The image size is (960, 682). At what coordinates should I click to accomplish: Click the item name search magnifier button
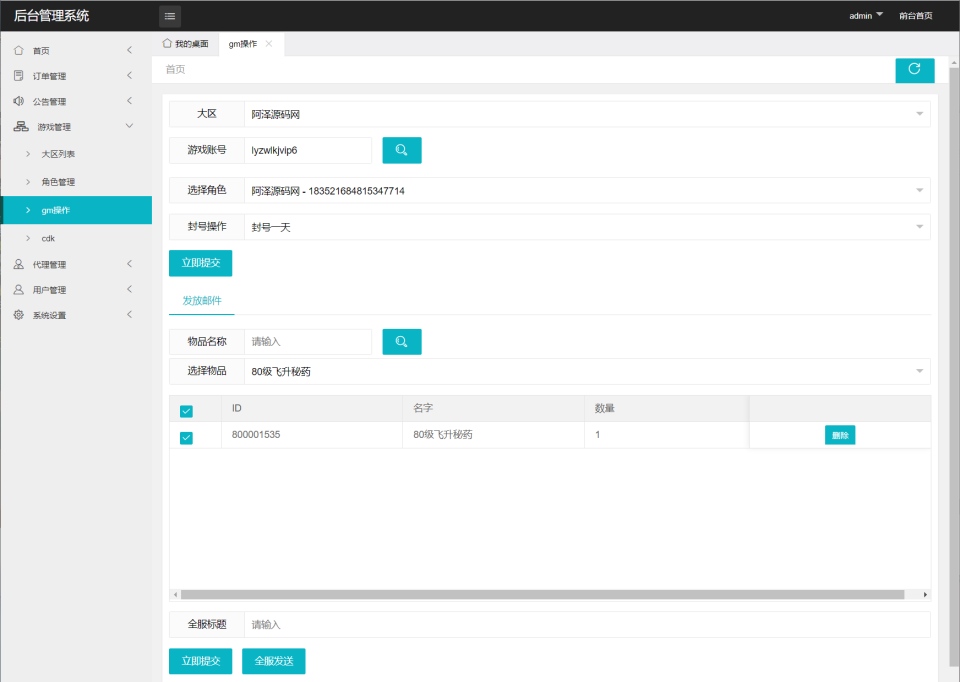pos(402,342)
